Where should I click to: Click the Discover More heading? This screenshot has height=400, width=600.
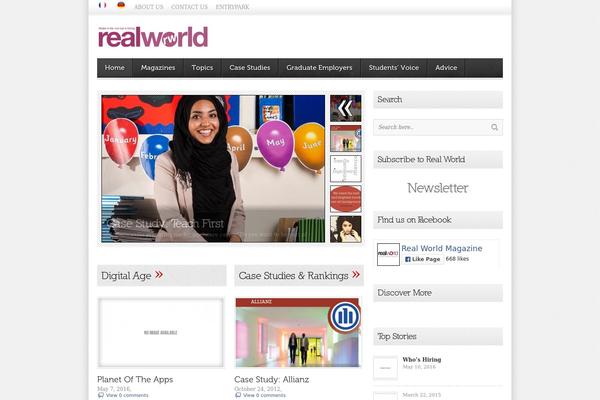[x=404, y=293]
